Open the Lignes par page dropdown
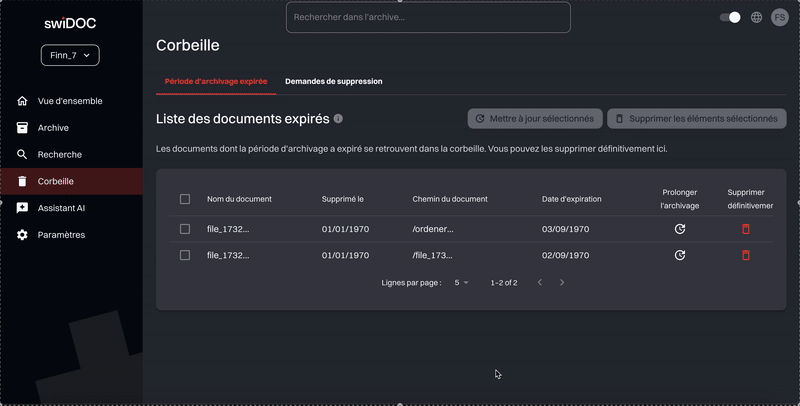 coord(461,283)
